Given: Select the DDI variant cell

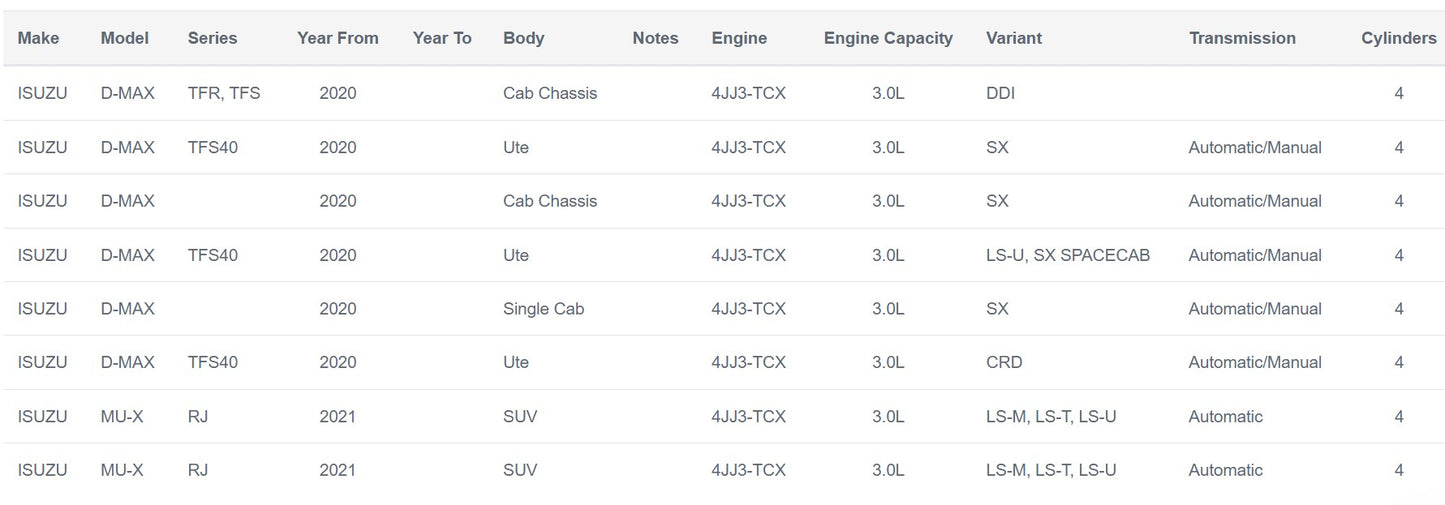Looking at the screenshot, I should point(1000,93).
